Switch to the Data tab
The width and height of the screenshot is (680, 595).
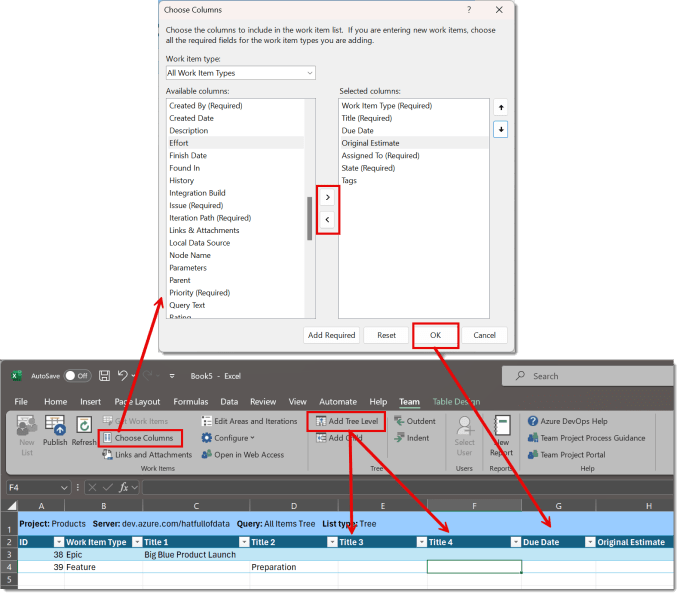point(229,402)
